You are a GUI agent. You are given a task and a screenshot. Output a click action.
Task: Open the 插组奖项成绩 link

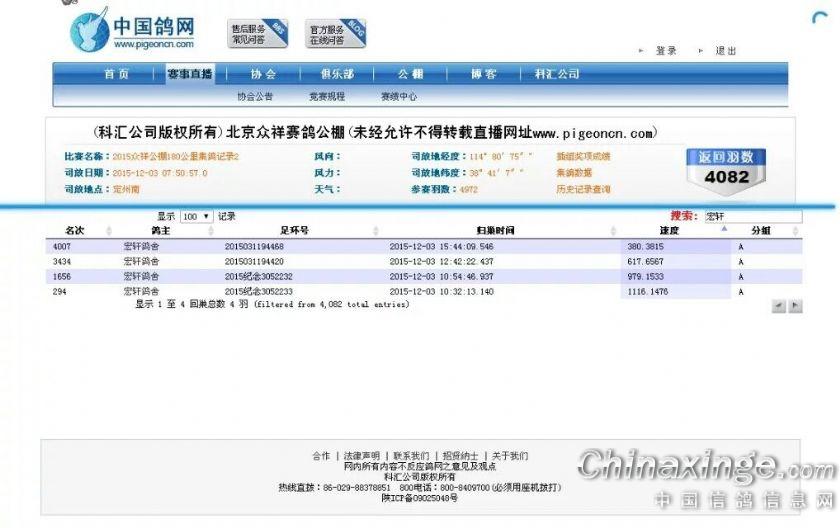coord(583,156)
